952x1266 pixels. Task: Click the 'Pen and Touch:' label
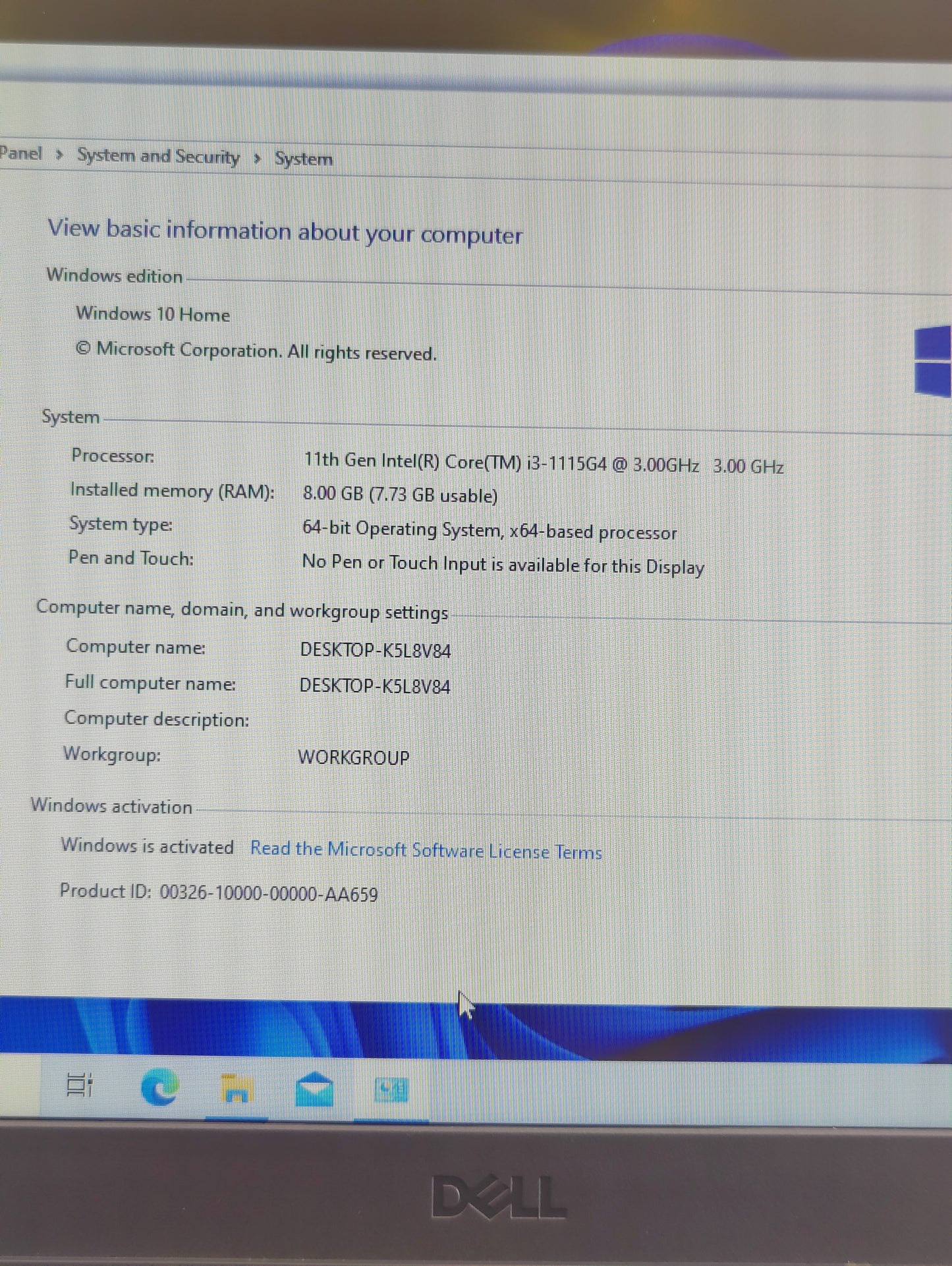[130, 559]
